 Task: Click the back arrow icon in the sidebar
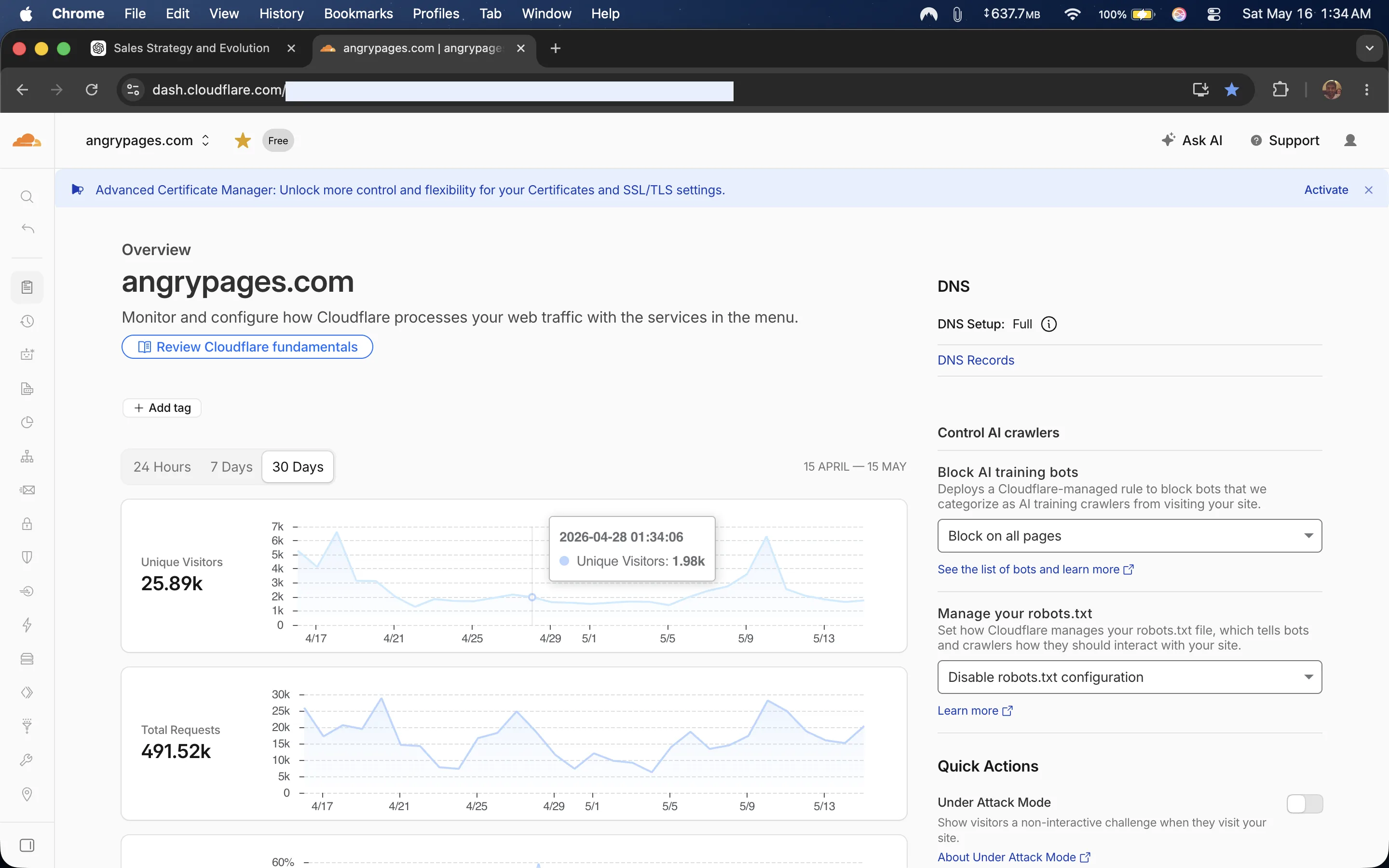(27, 229)
